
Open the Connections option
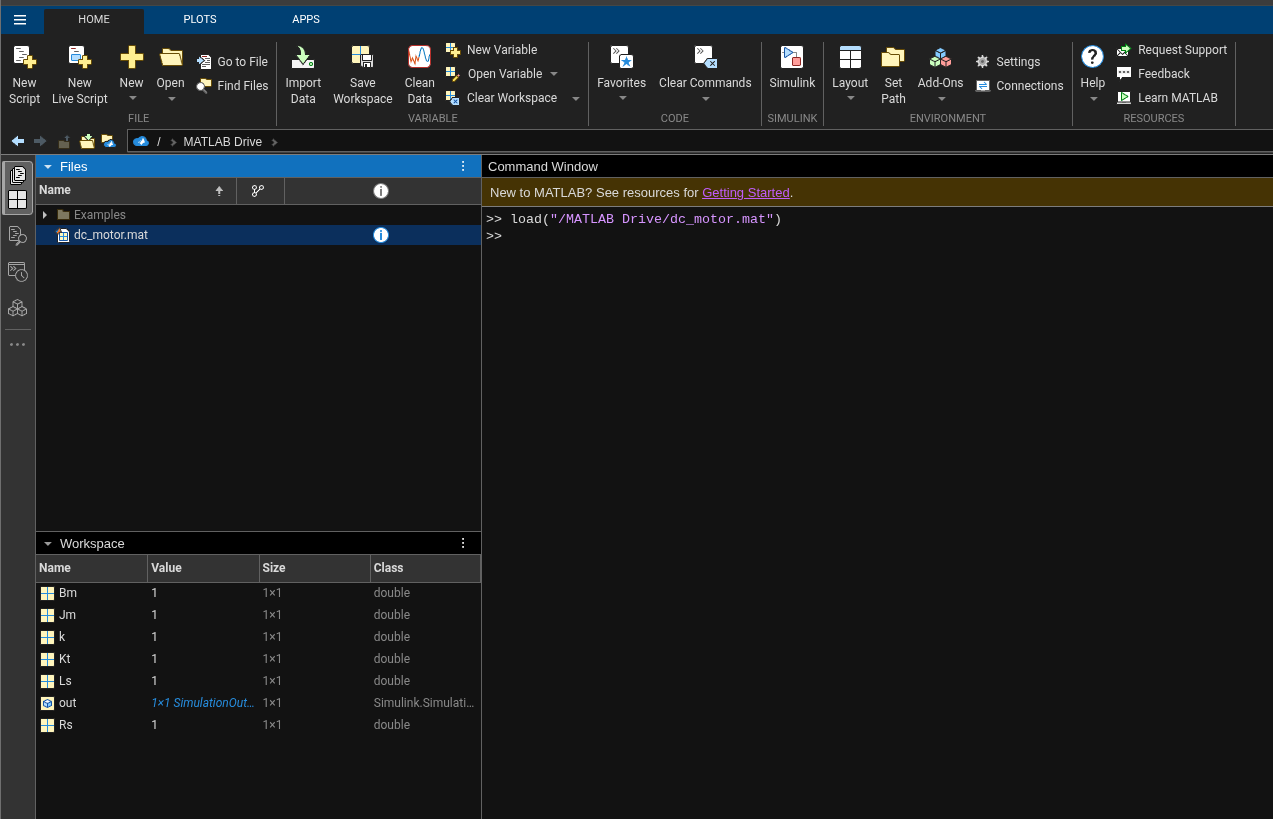point(1020,86)
